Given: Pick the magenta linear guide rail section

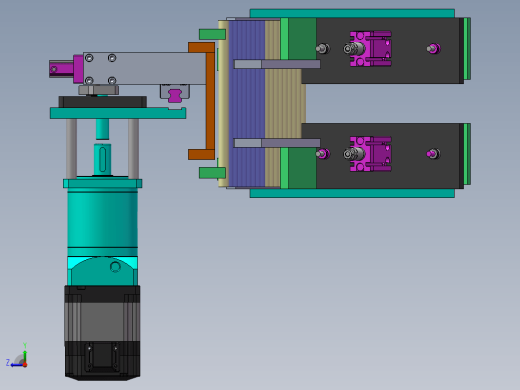Looking at the screenshot, I should pos(175,95).
